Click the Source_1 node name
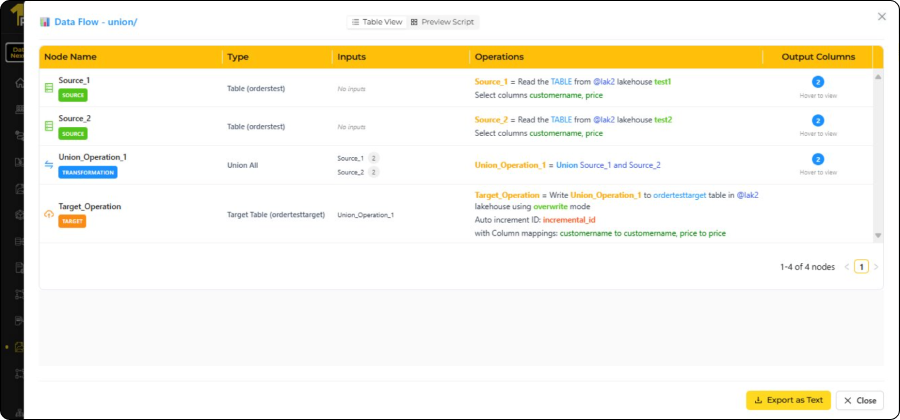This screenshot has width=900, height=420. pyautogui.click(x=74, y=80)
